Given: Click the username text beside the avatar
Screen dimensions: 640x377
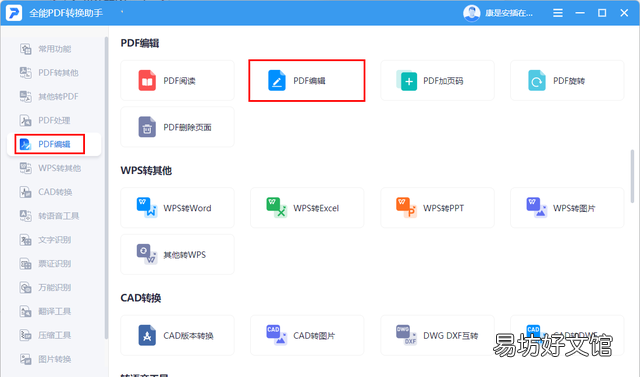Looking at the screenshot, I should point(509,13).
